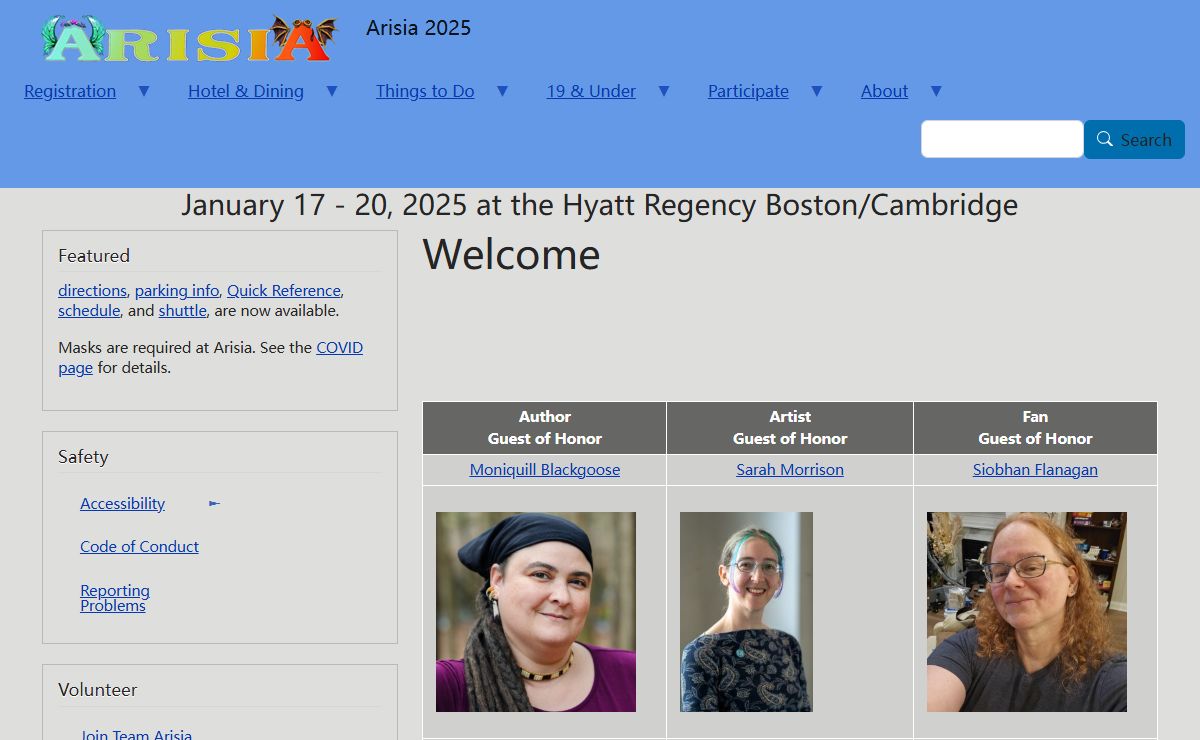Click Siobhan Flanagan's portrait photo
Screen dimensions: 1200x740
point(1026,612)
